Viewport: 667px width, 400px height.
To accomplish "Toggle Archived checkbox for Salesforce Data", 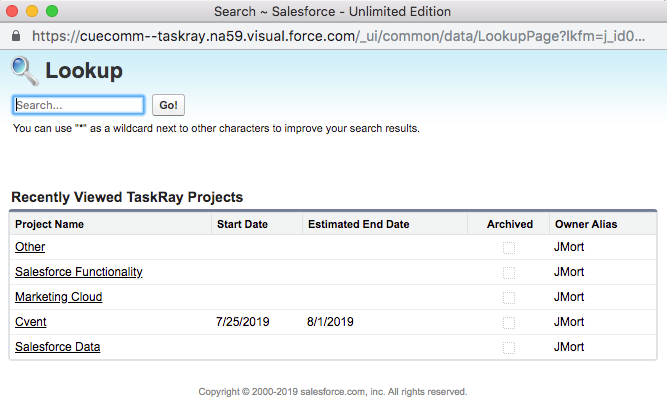I will pyautogui.click(x=509, y=348).
